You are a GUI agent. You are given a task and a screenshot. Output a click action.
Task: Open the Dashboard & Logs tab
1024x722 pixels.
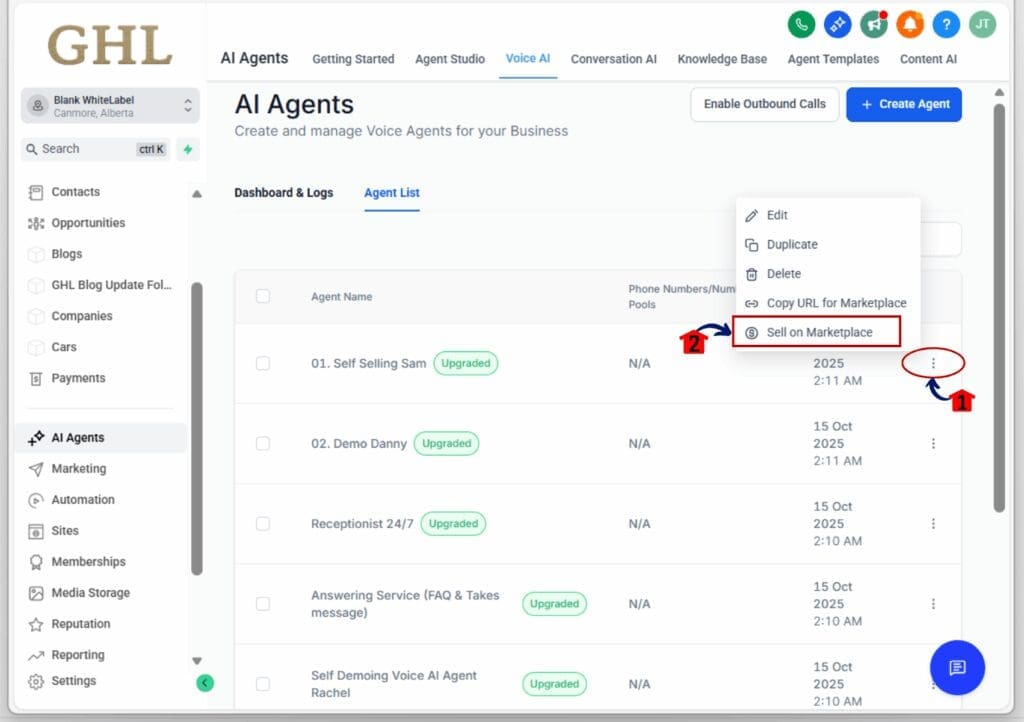click(x=283, y=193)
